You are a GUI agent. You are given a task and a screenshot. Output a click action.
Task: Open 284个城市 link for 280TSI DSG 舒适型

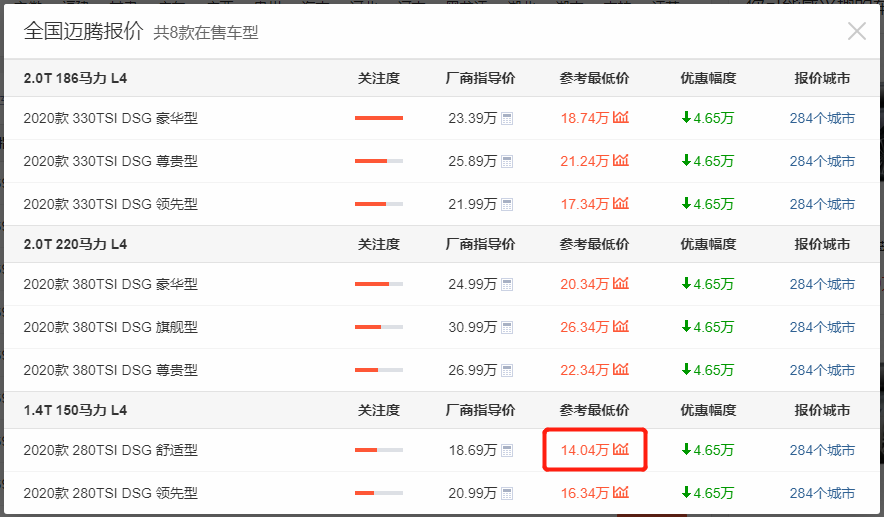coord(822,450)
